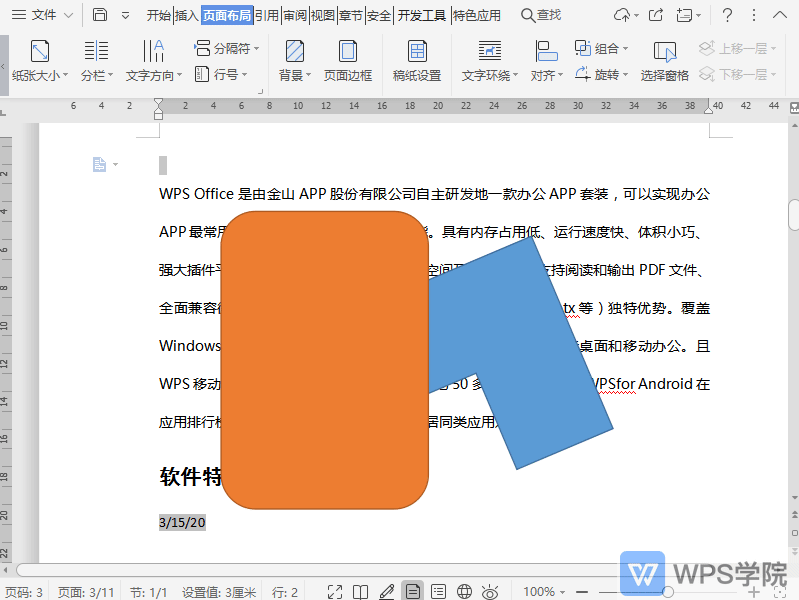The image size is (799, 600).
Task: Click the full screen icon in the status bar
Action: pos(335,591)
